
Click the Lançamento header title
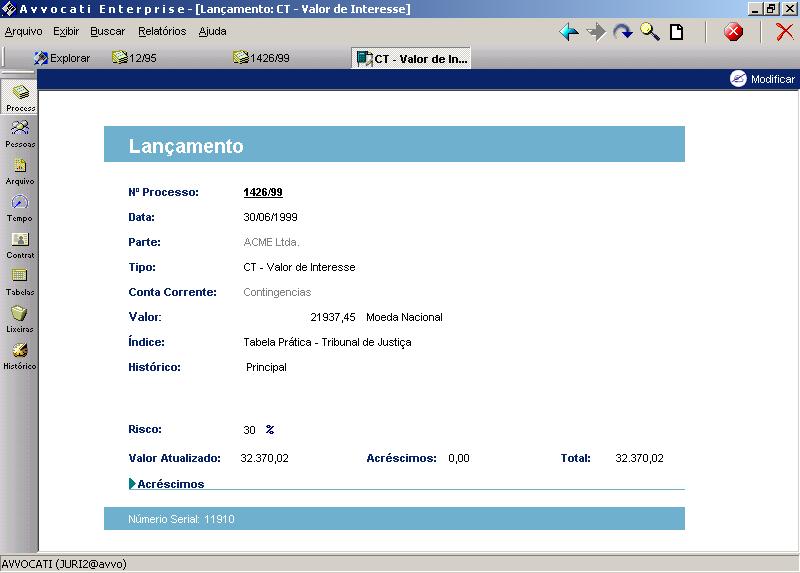click(x=186, y=146)
